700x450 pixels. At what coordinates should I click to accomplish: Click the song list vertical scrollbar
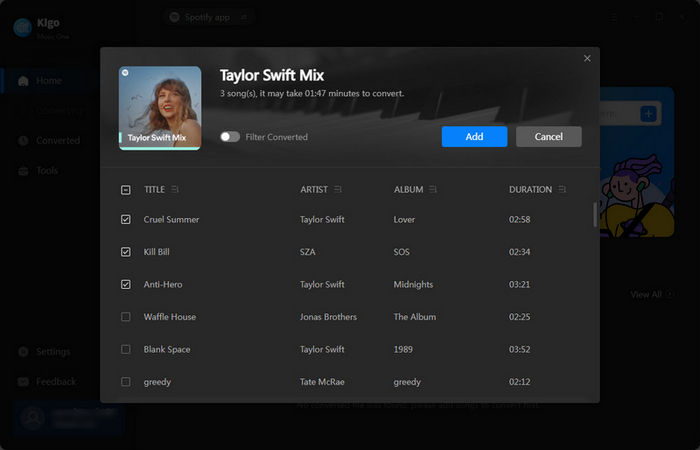595,215
